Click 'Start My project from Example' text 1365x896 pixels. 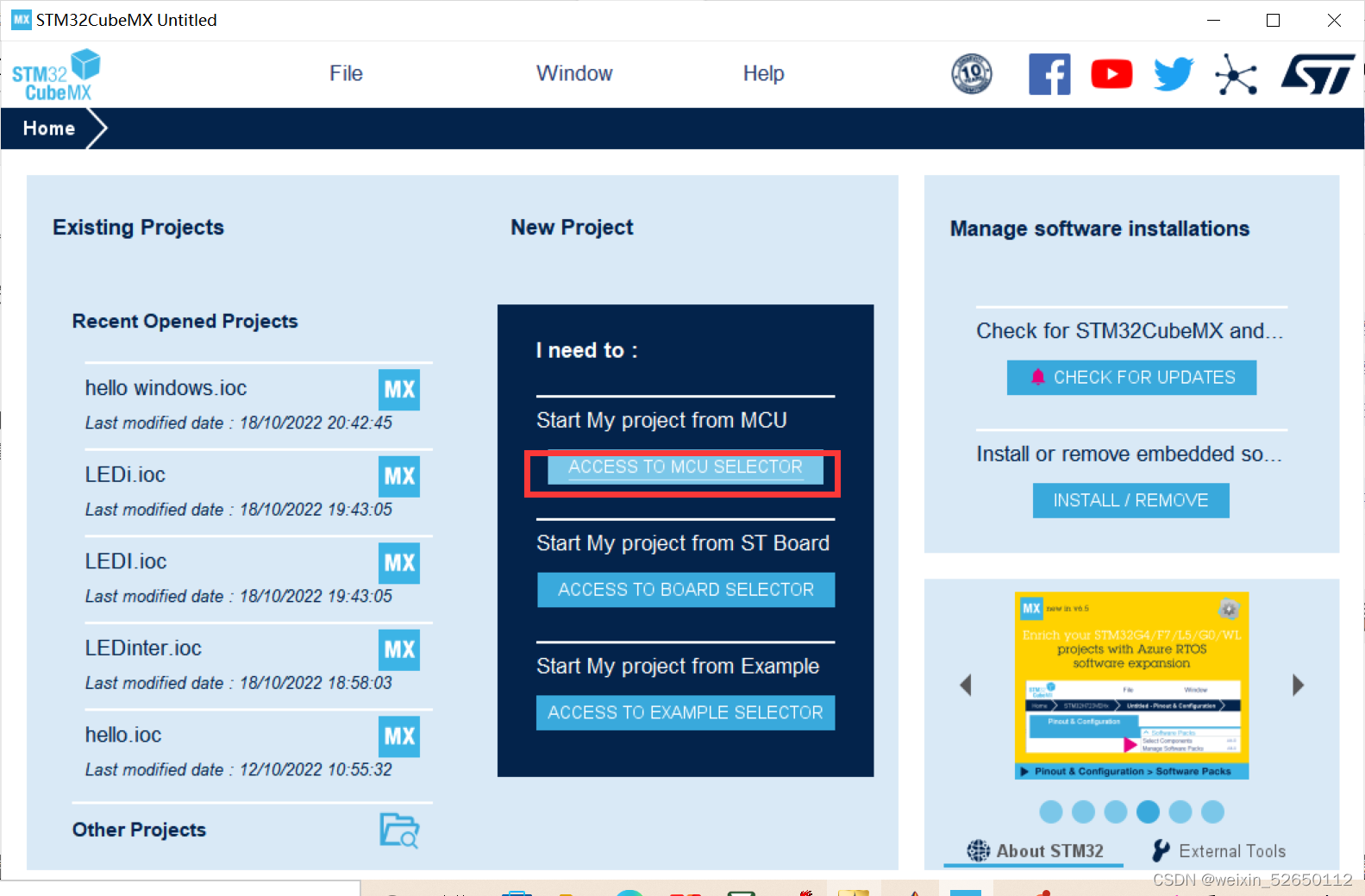pos(678,667)
